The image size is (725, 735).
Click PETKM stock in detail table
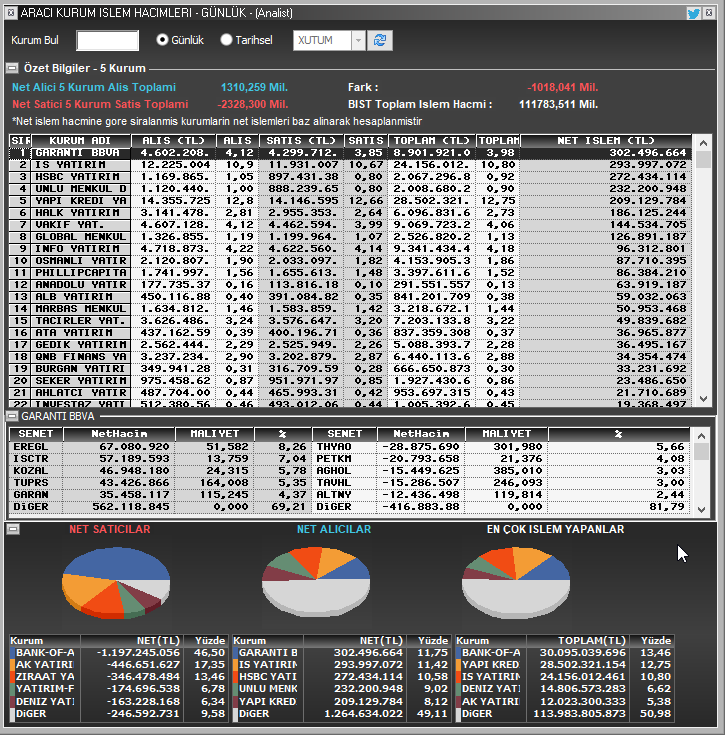(x=334, y=459)
